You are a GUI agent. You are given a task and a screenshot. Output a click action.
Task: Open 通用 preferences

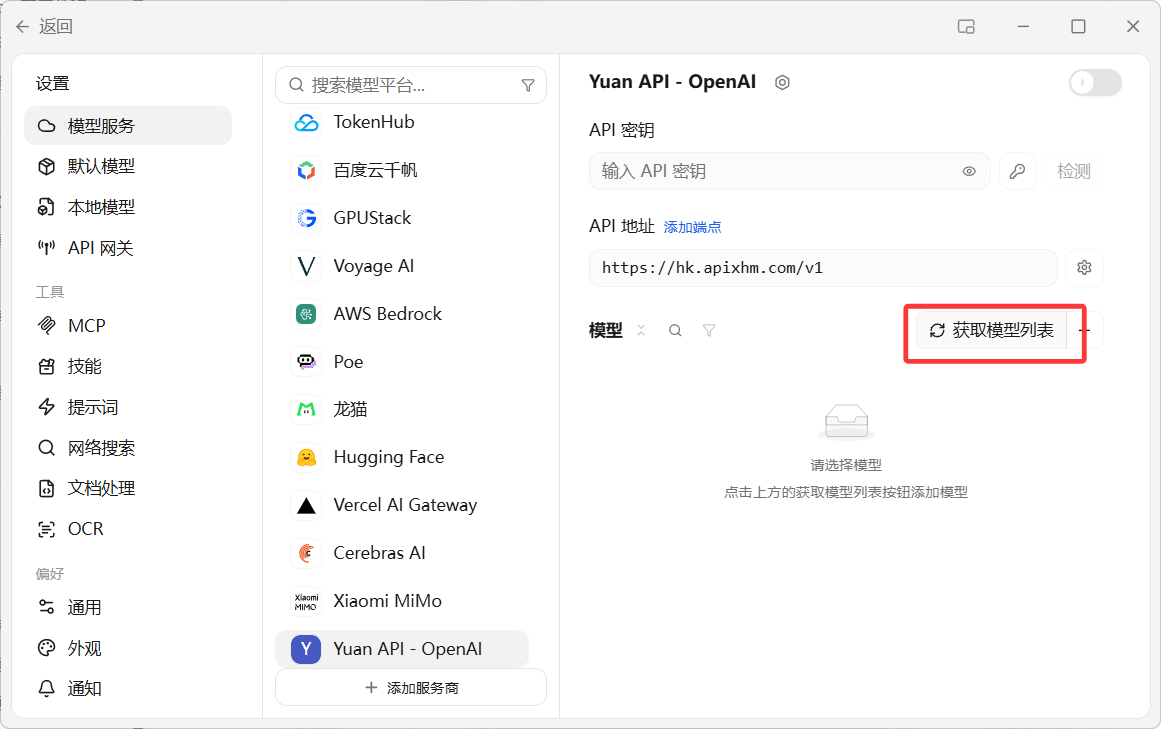pos(128,608)
